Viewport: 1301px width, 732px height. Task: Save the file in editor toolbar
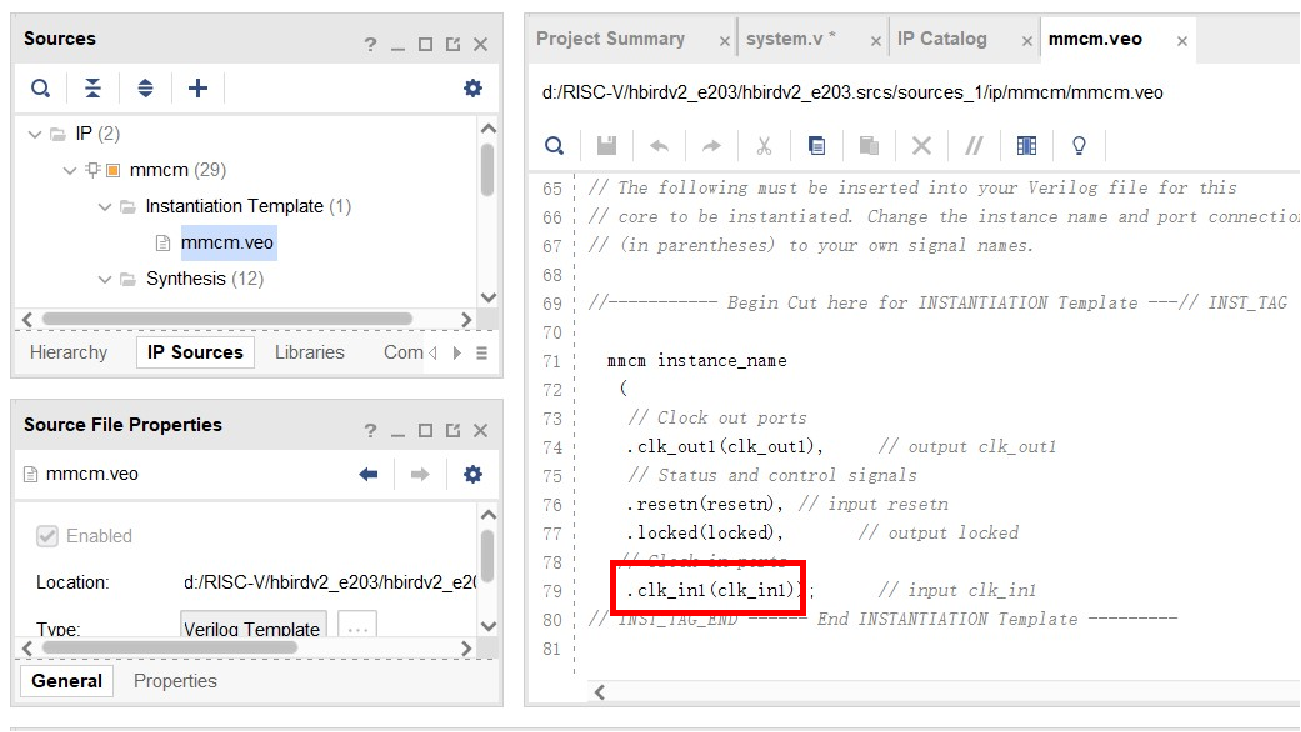point(606,146)
